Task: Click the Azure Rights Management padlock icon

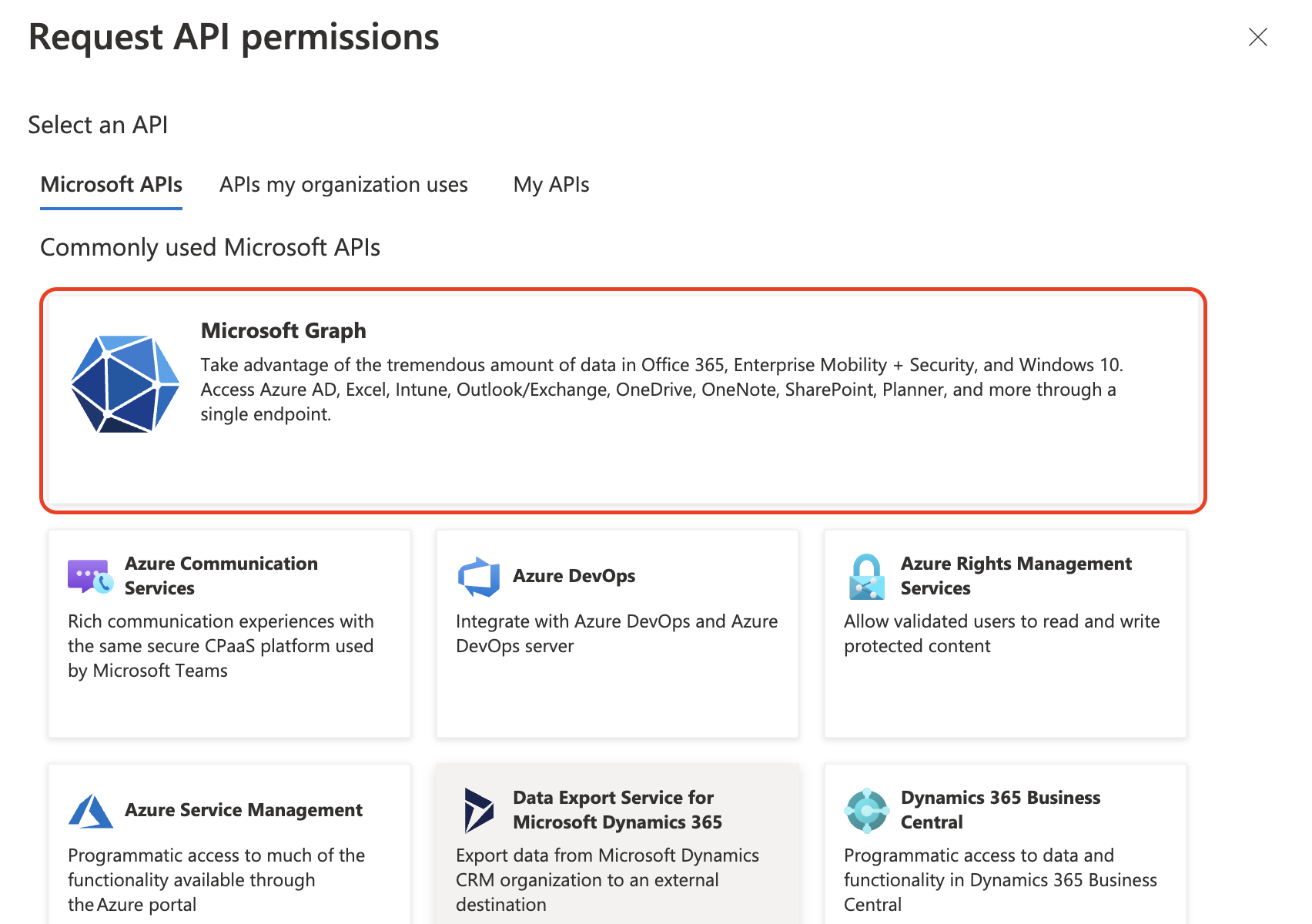Action: tap(866, 577)
